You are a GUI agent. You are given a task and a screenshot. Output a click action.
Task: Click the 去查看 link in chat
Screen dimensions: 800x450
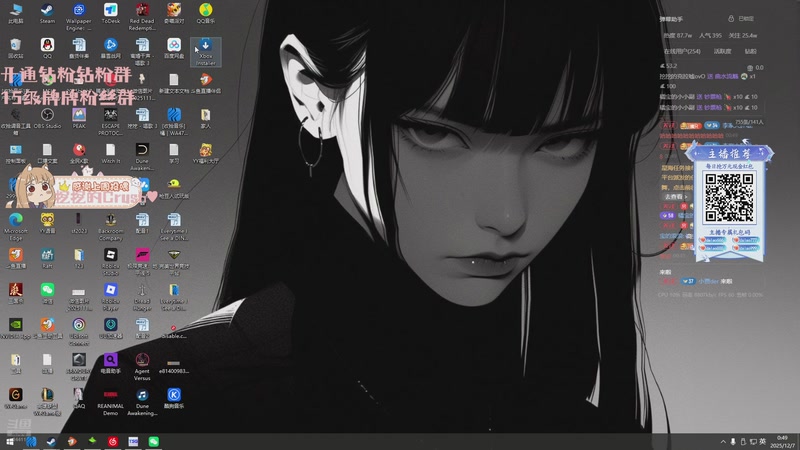tap(676, 196)
